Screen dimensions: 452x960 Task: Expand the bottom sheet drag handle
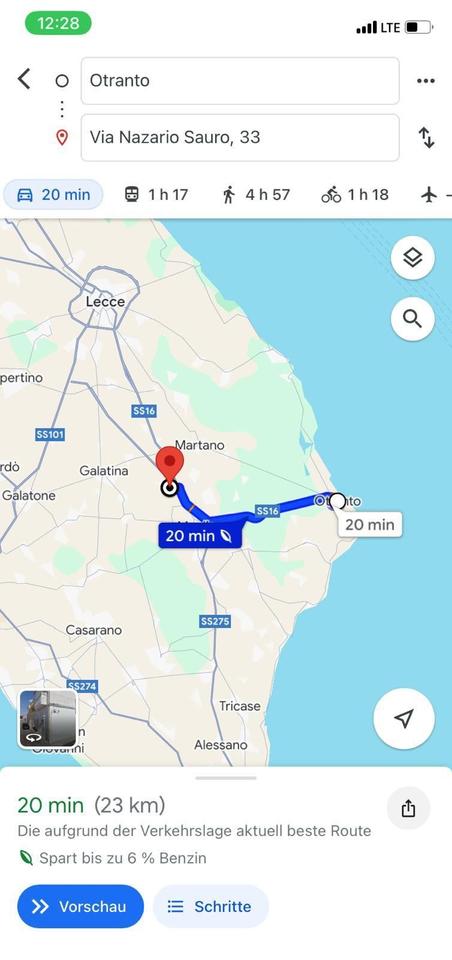(226, 778)
